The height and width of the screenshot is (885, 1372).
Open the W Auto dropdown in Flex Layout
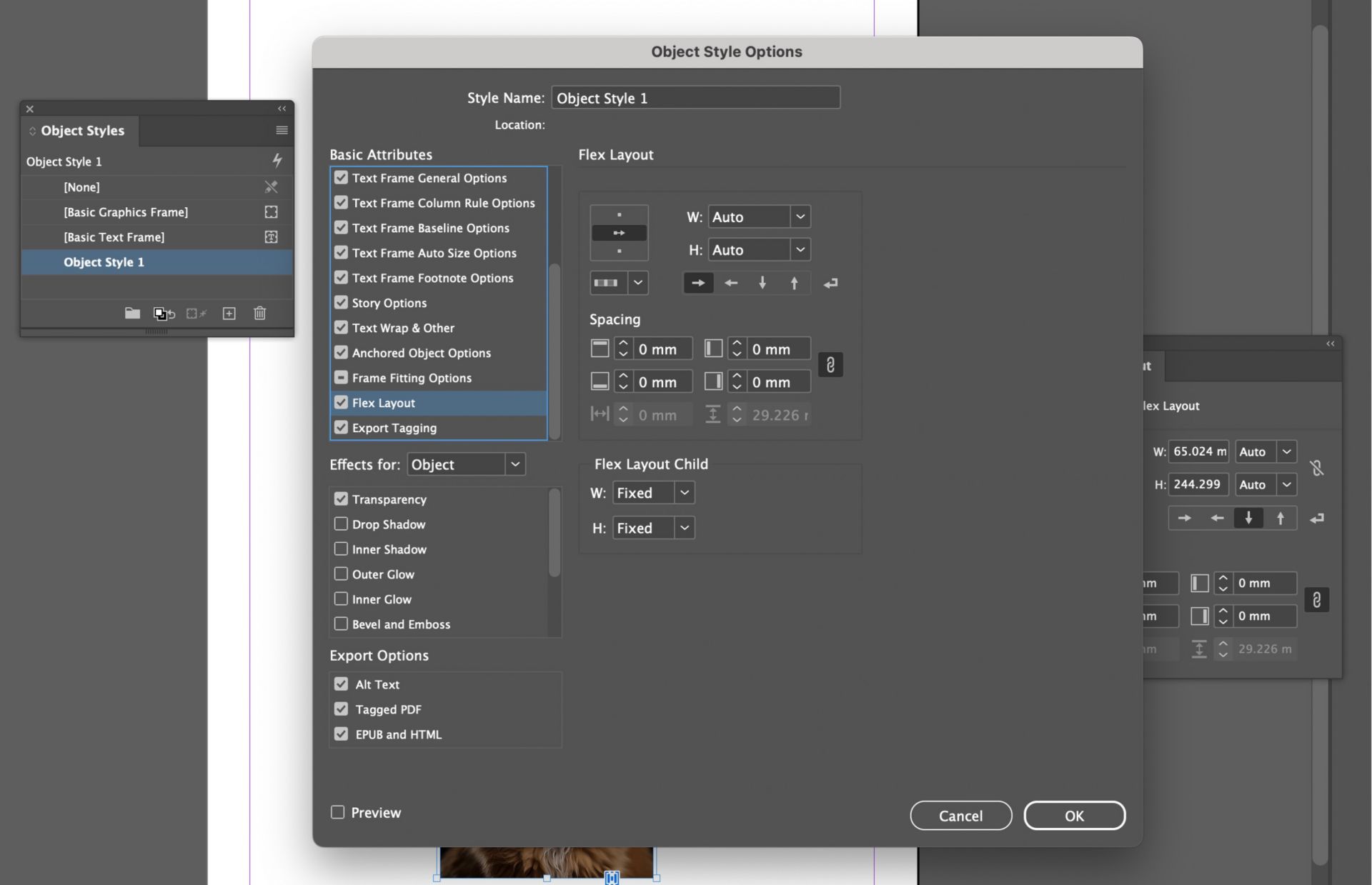(x=800, y=216)
